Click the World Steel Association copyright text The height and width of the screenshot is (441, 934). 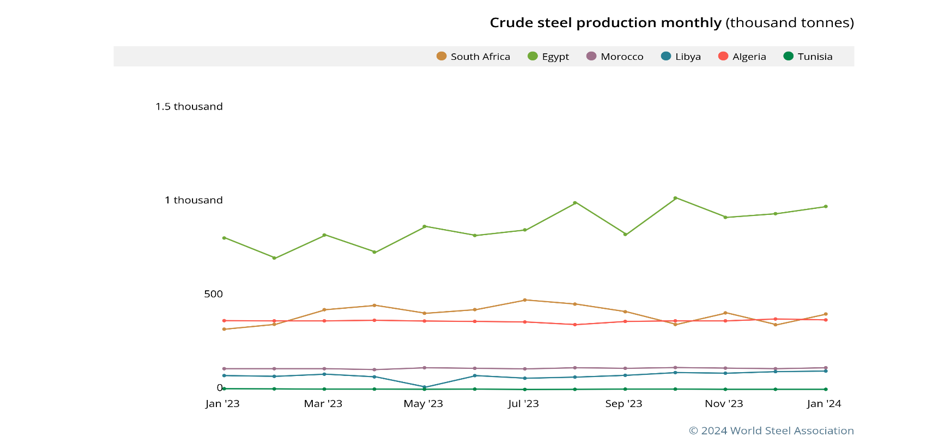pyautogui.click(x=771, y=431)
